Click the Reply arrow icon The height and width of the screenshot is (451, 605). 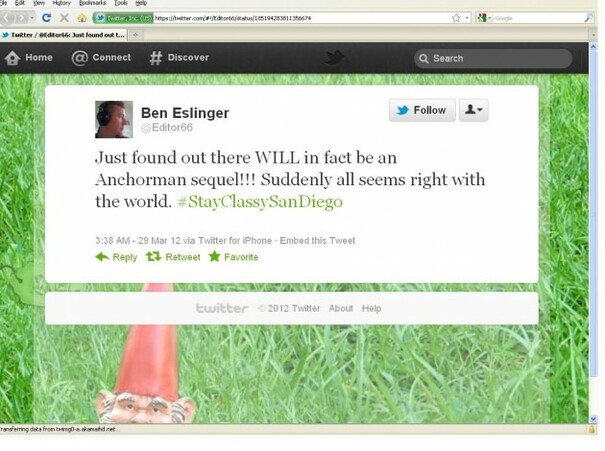tap(102, 257)
